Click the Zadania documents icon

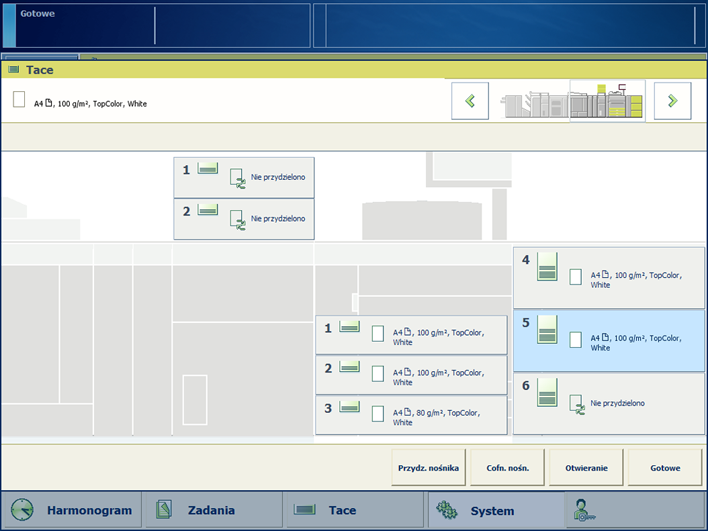click(x=164, y=509)
